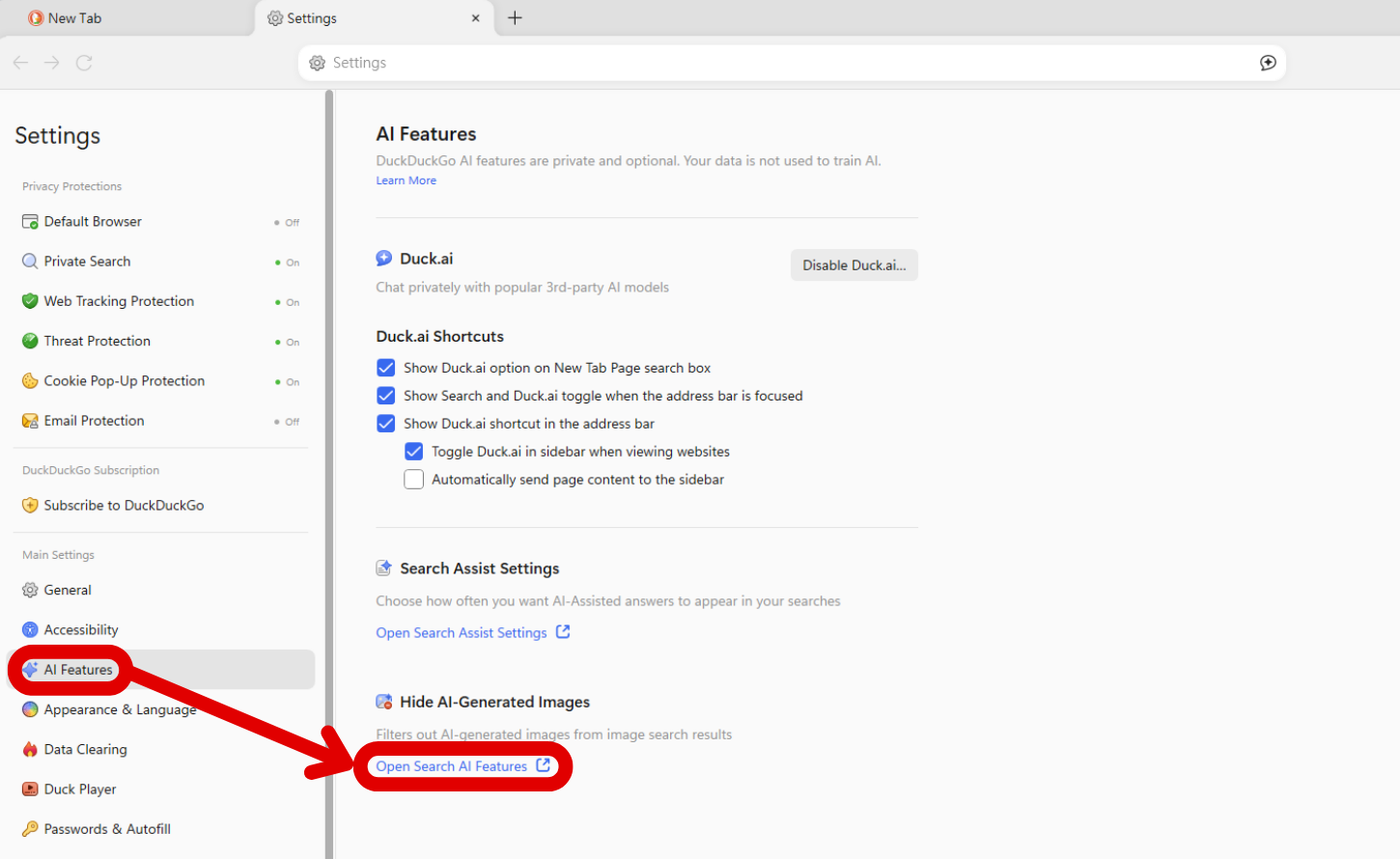Viewport: 1400px width, 859px height.
Task: Select General in Main Settings
Action: click(x=67, y=590)
